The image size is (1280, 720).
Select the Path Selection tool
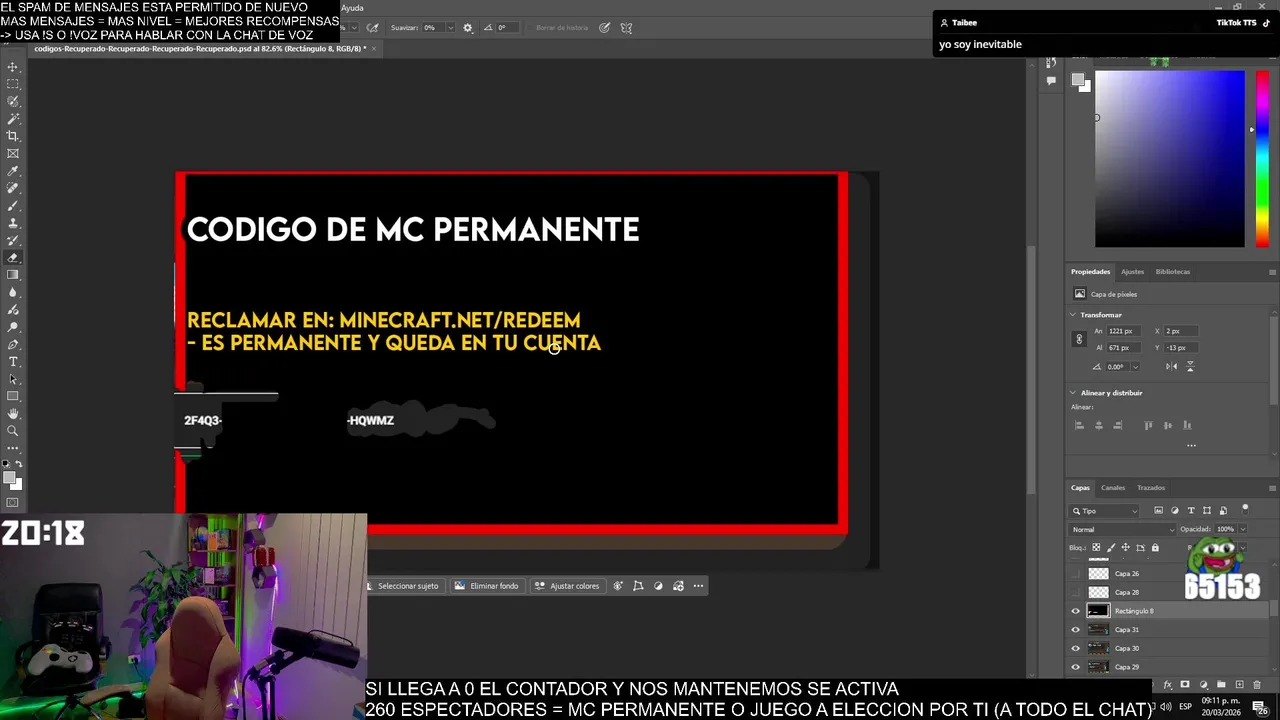13,379
